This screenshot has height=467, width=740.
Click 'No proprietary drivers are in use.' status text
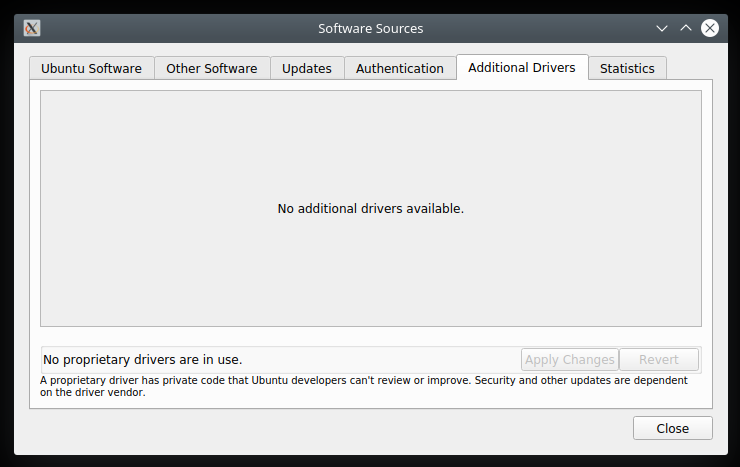coord(142,359)
